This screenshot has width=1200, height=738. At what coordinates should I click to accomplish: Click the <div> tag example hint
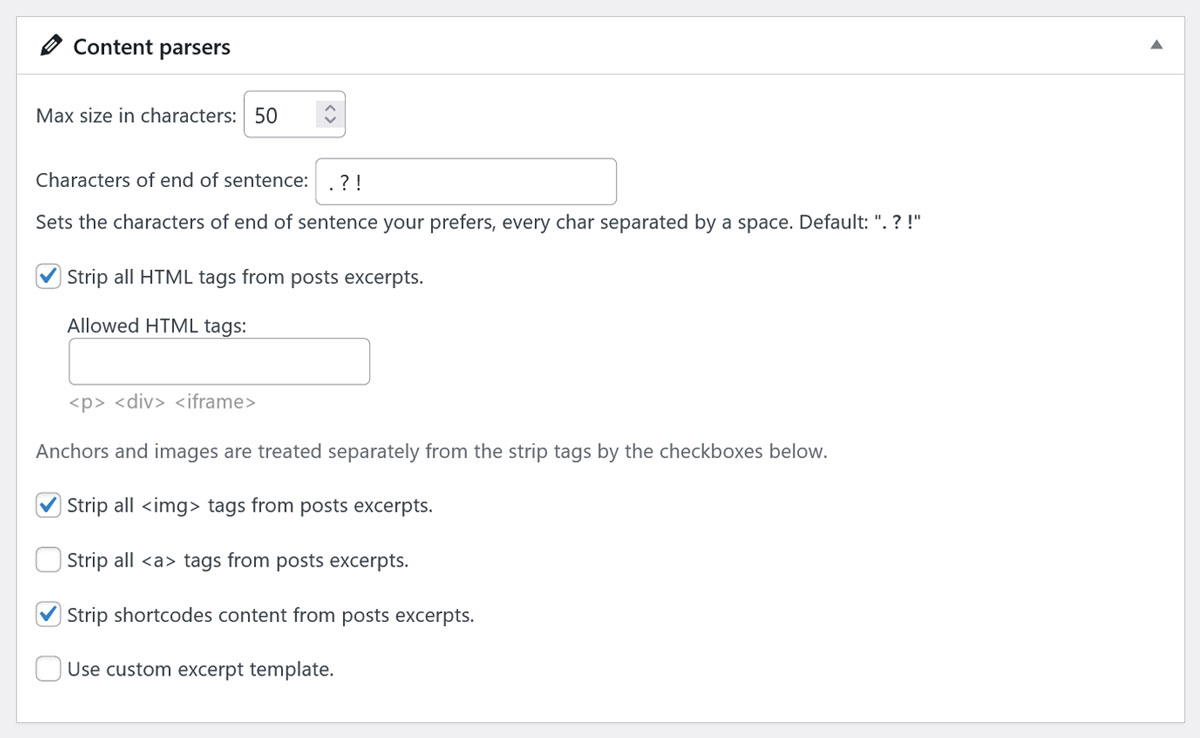point(138,402)
